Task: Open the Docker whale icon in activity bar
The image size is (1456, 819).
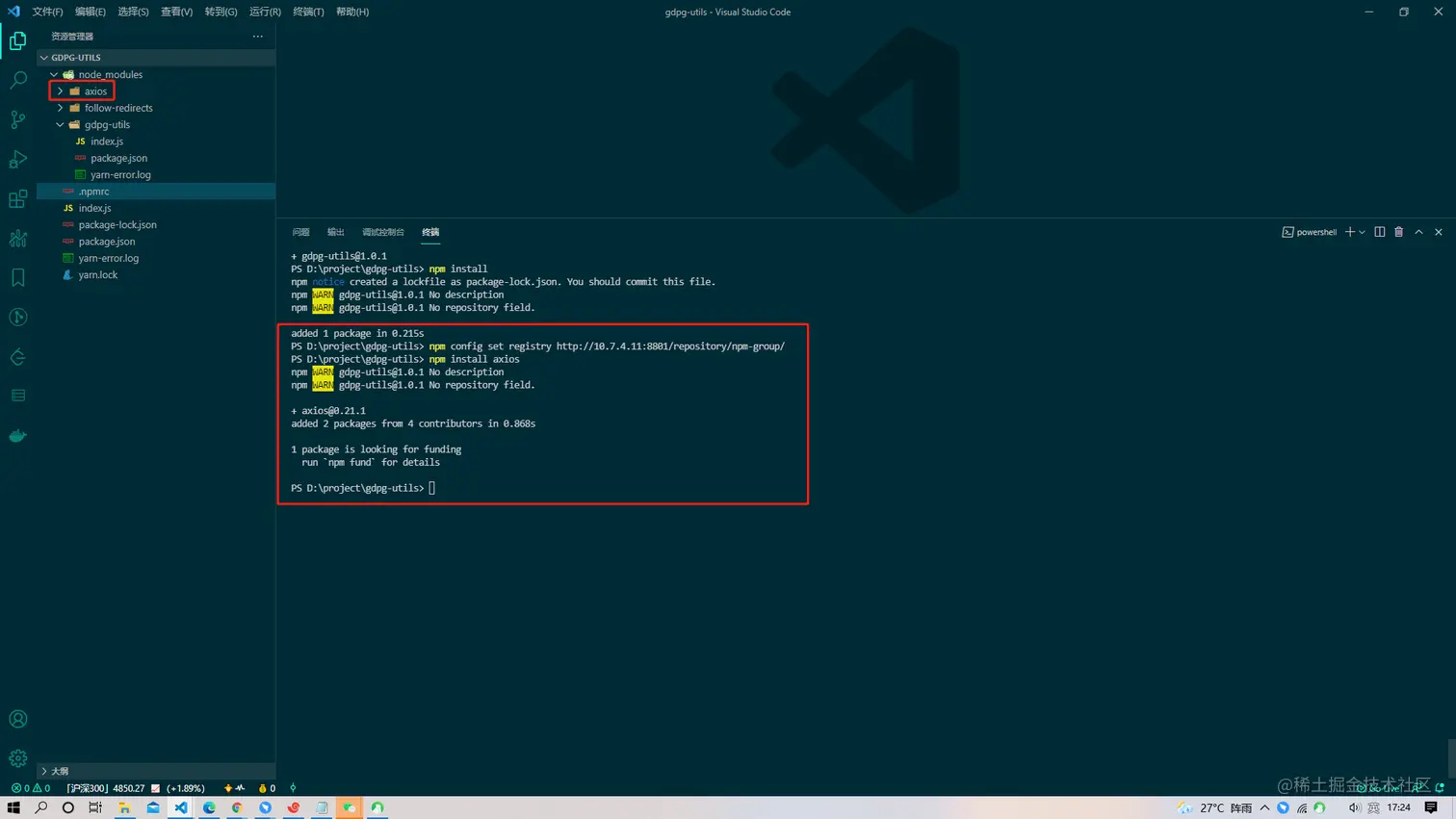Action: pyautogui.click(x=17, y=435)
